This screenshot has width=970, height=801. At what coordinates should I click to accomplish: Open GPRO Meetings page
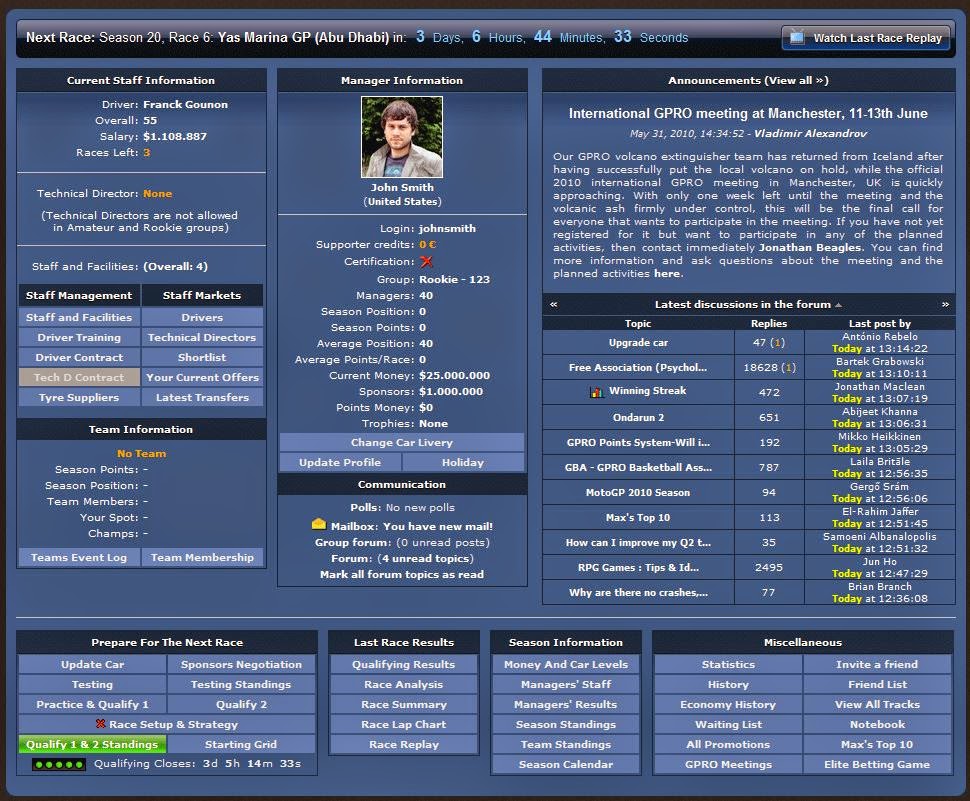728,765
